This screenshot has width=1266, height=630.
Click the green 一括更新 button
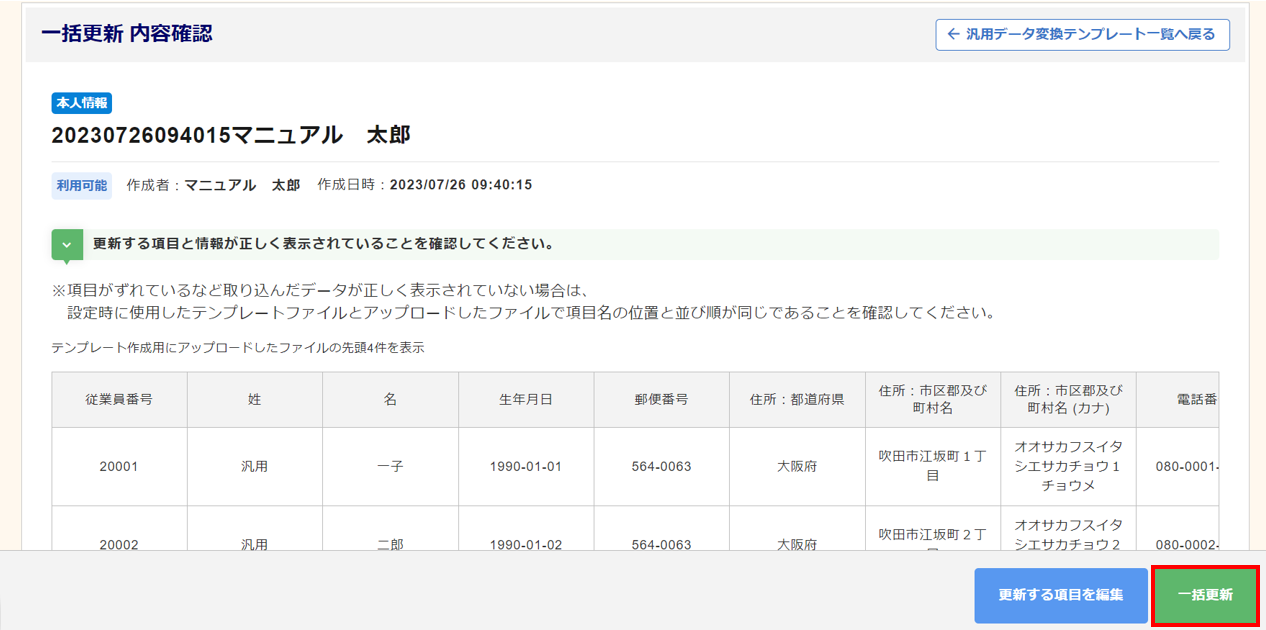point(1205,595)
